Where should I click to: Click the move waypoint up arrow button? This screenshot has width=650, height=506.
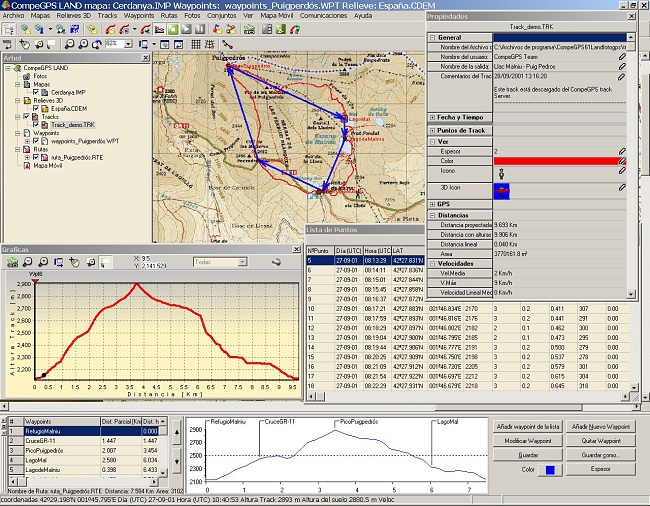[x=177, y=433]
